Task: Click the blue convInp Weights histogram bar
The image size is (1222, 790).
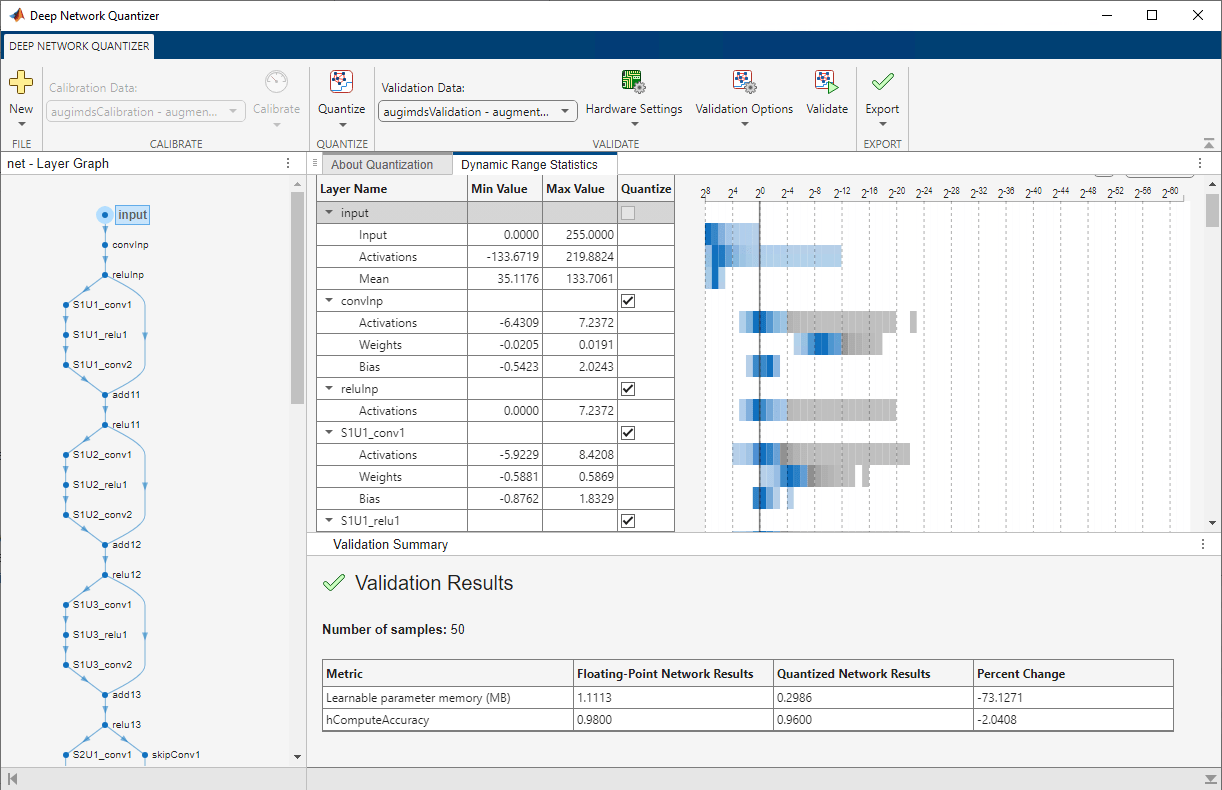Action: coord(822,345)
